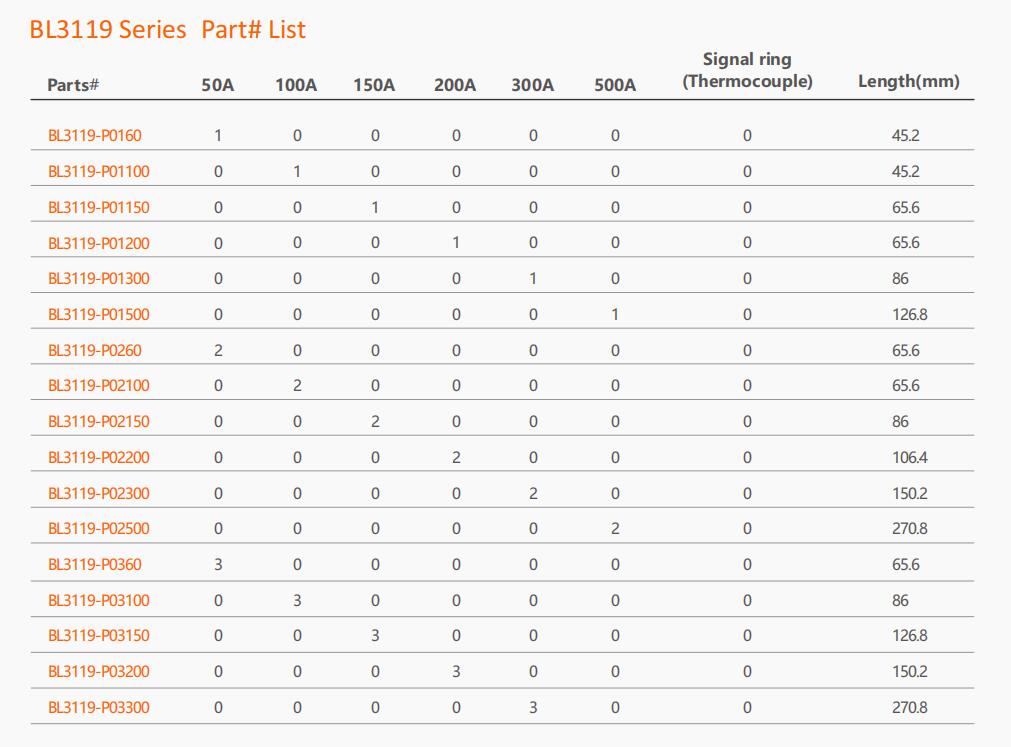This screenshot has width=1011, height=747.
Task: Select part BL3119-P03150
Action: pos(99,636)
